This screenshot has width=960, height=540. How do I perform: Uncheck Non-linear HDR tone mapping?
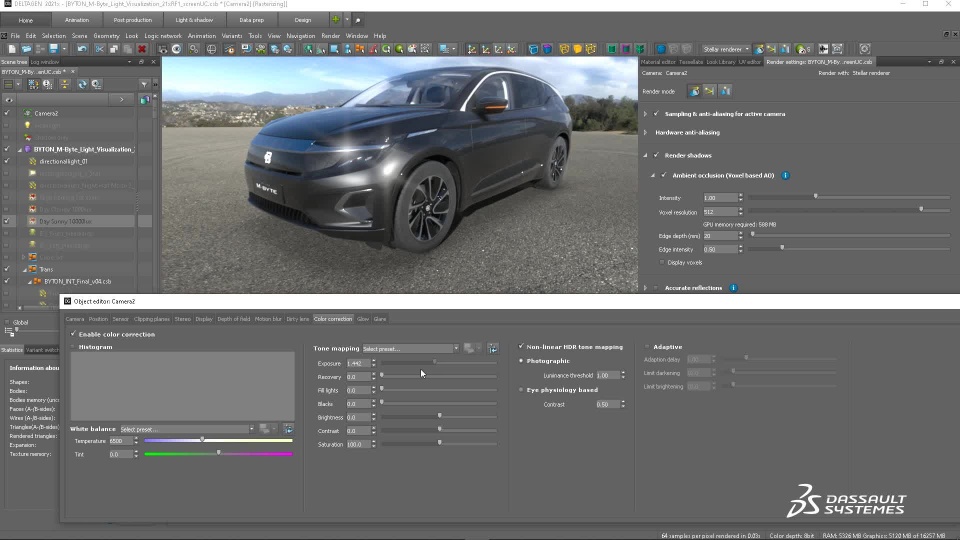click(521, 347)
